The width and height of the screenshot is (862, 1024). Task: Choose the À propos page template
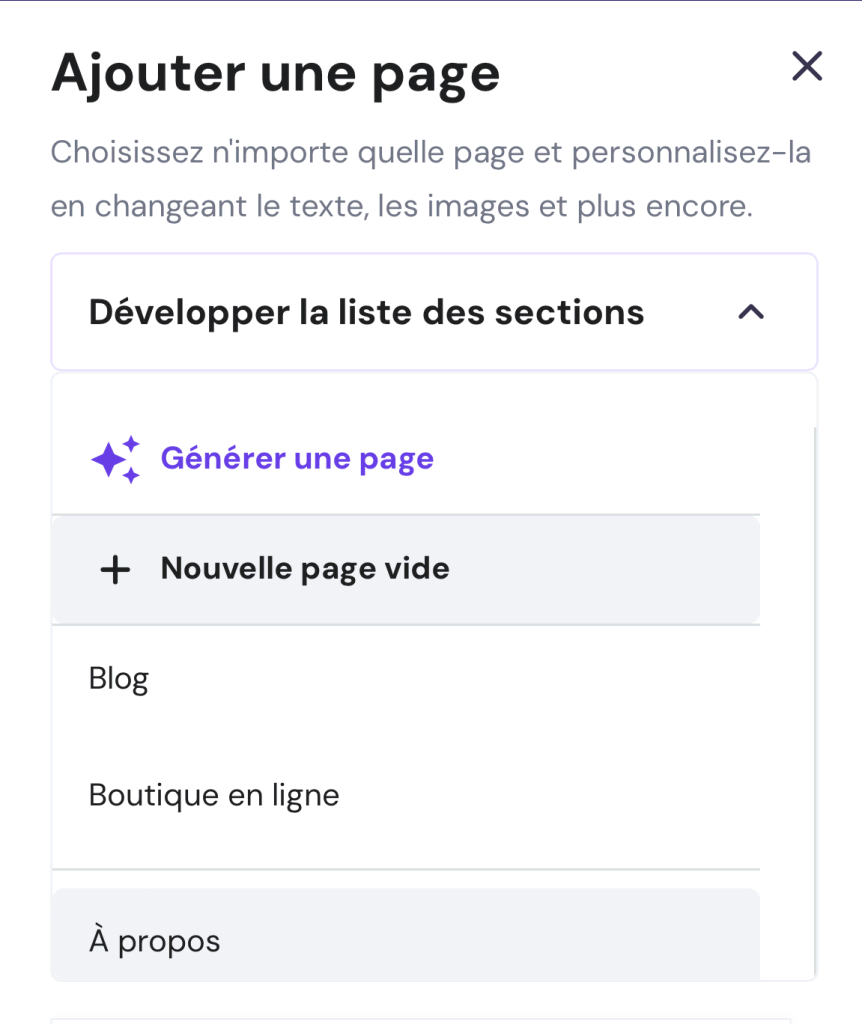click(x=155, y=941)
